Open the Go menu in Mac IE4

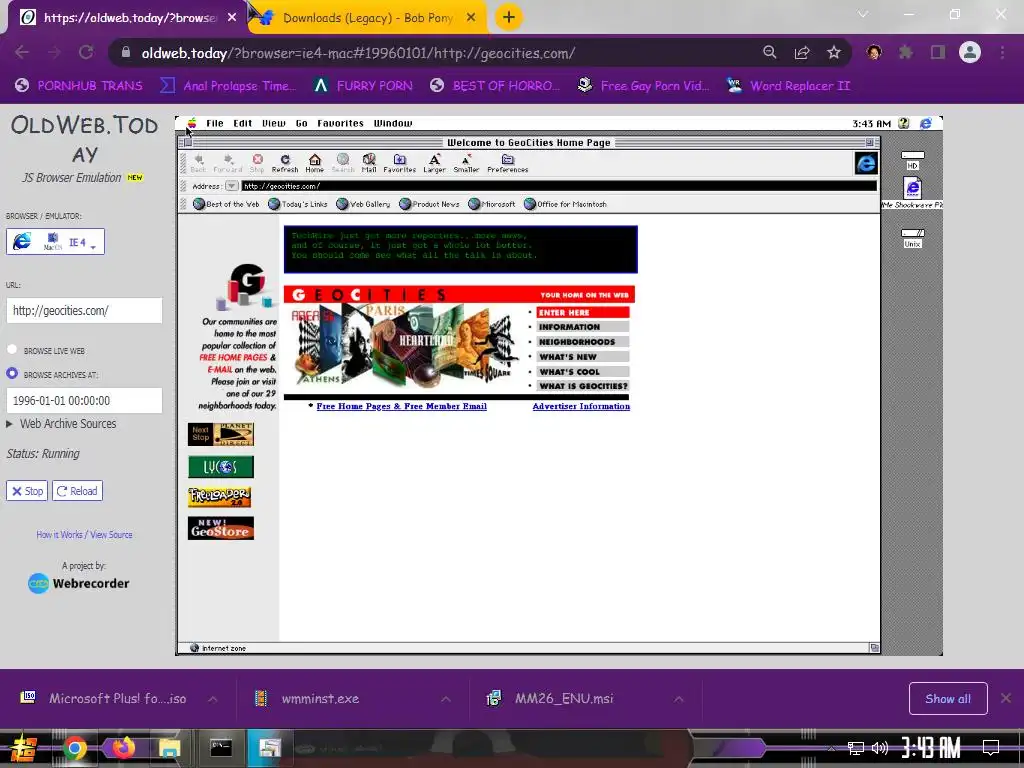coord(301,123)
